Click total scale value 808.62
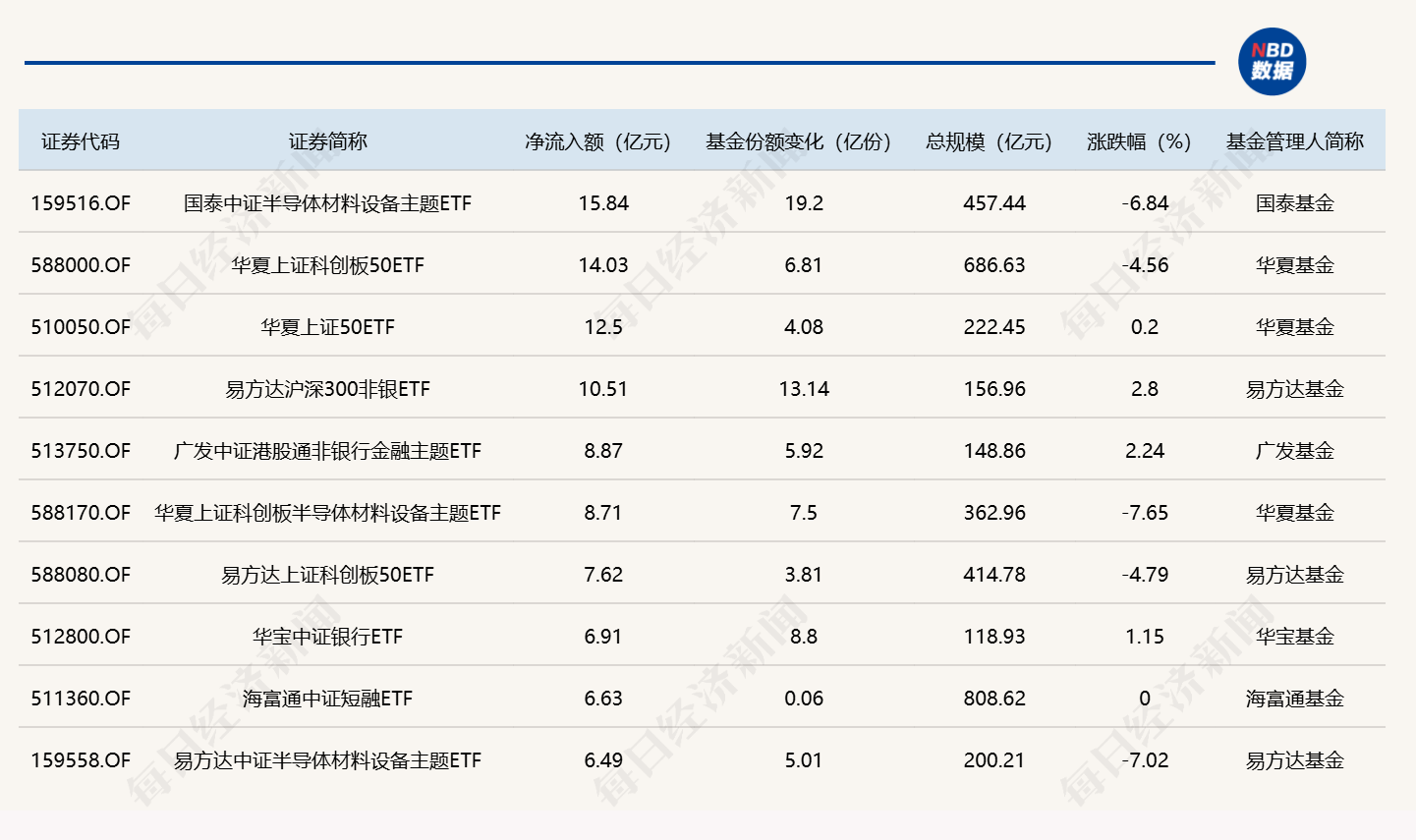This screenshot has width=1416, height=840. coord(994,699)
